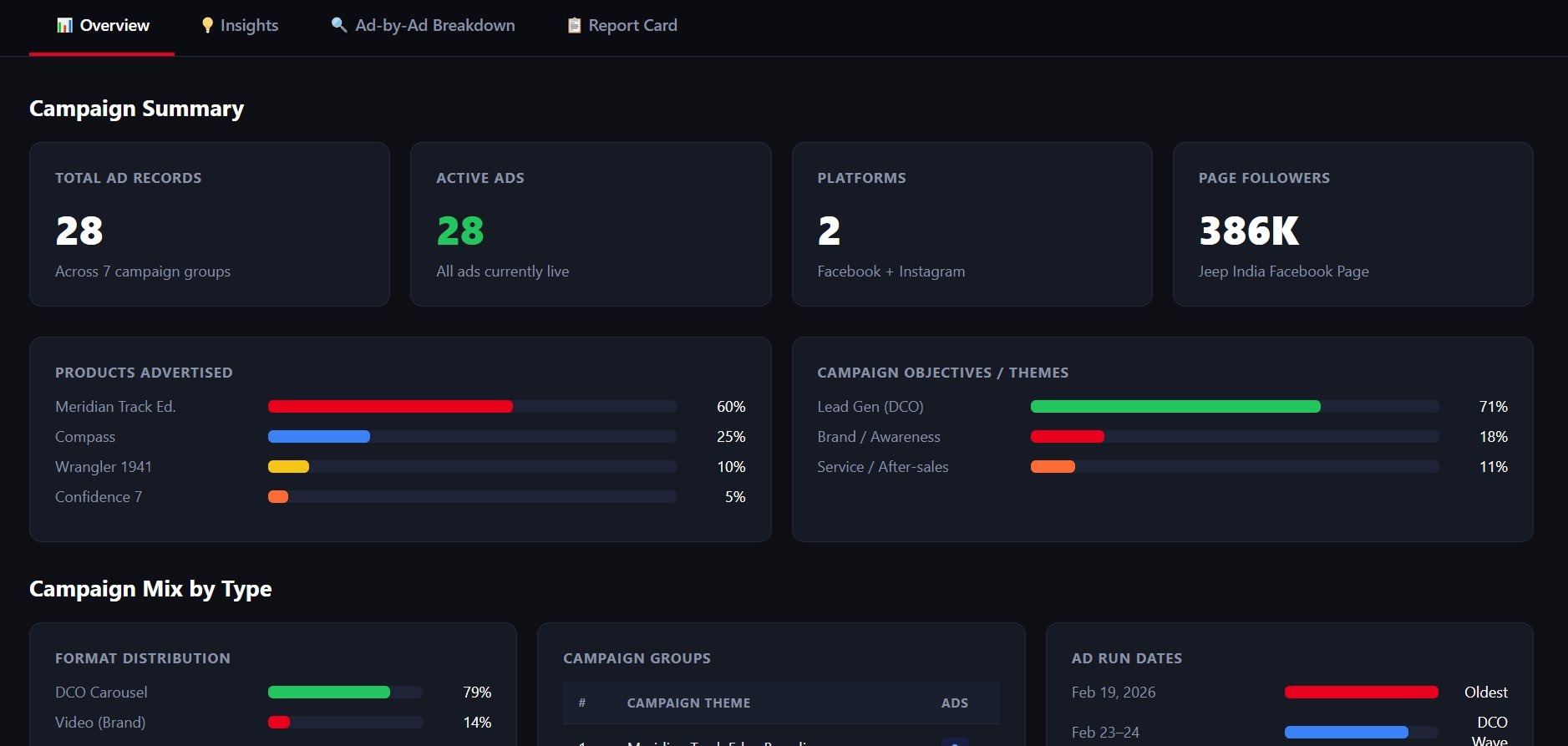This screenshot has height=746, width=1568.
Task: Click 'Jeep India Facebook Page' subtitle
Action: pyautogui.click(x=1283, y=272)
